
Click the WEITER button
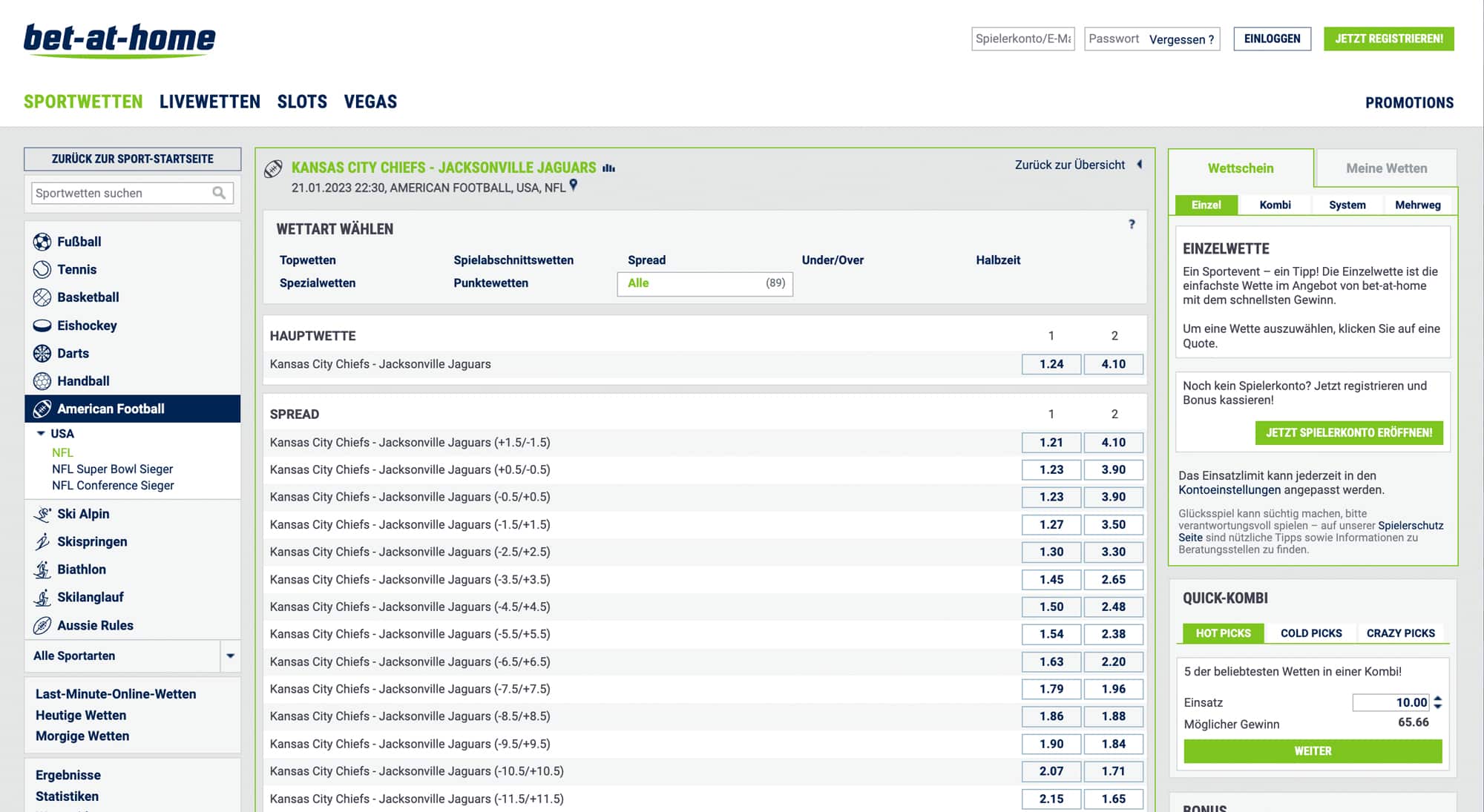pyautogui.click(x=1313, y=751)
